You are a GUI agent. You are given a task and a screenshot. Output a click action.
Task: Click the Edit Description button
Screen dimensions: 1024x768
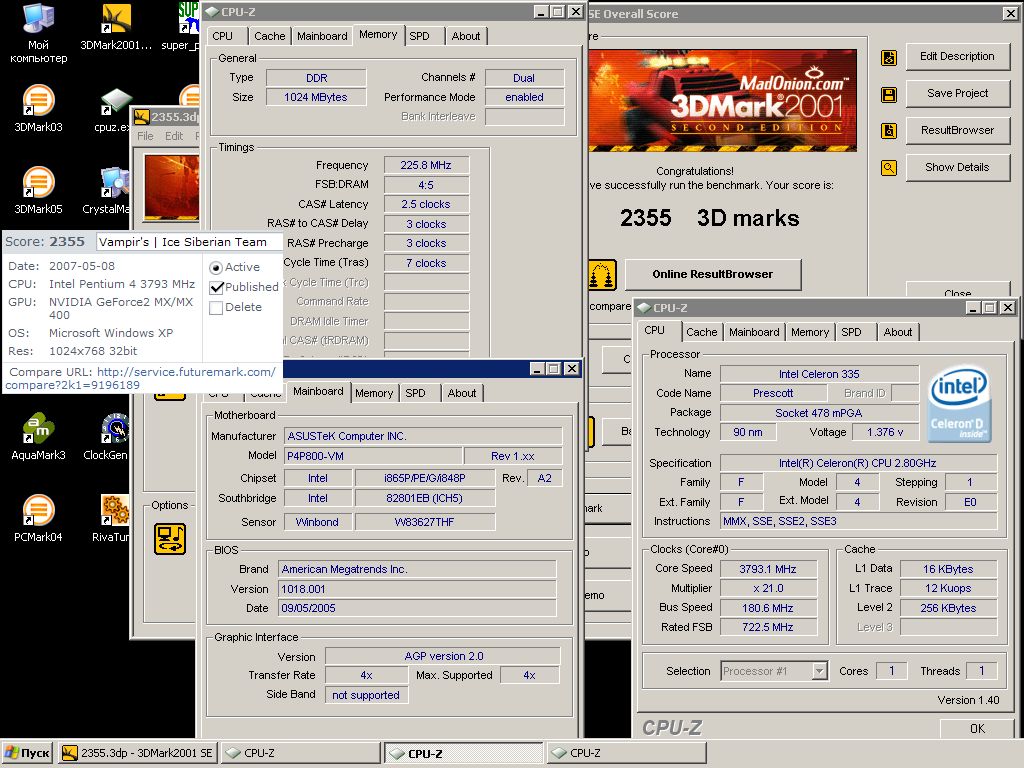957,57
